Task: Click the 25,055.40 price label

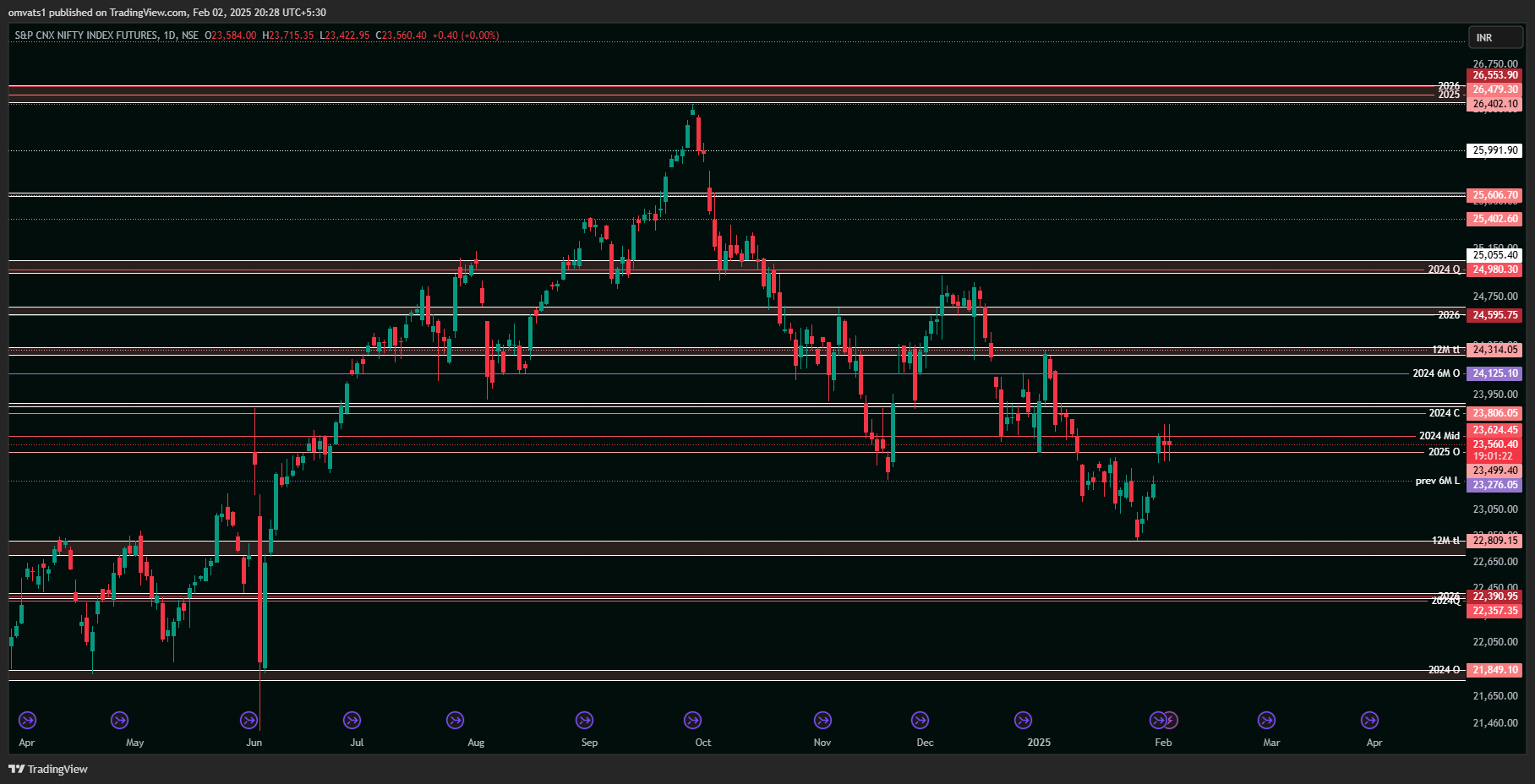Action: click(x=1494, y=255)
